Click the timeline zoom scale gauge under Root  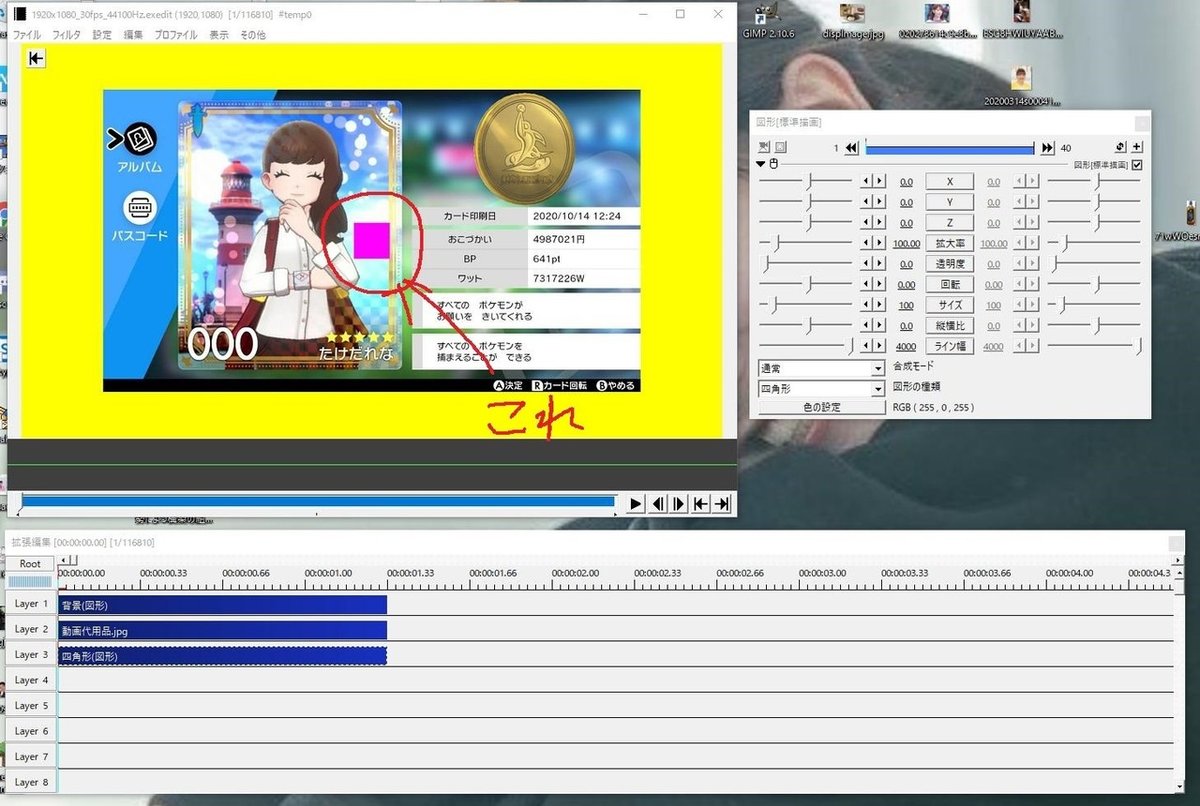click(30, 581)
